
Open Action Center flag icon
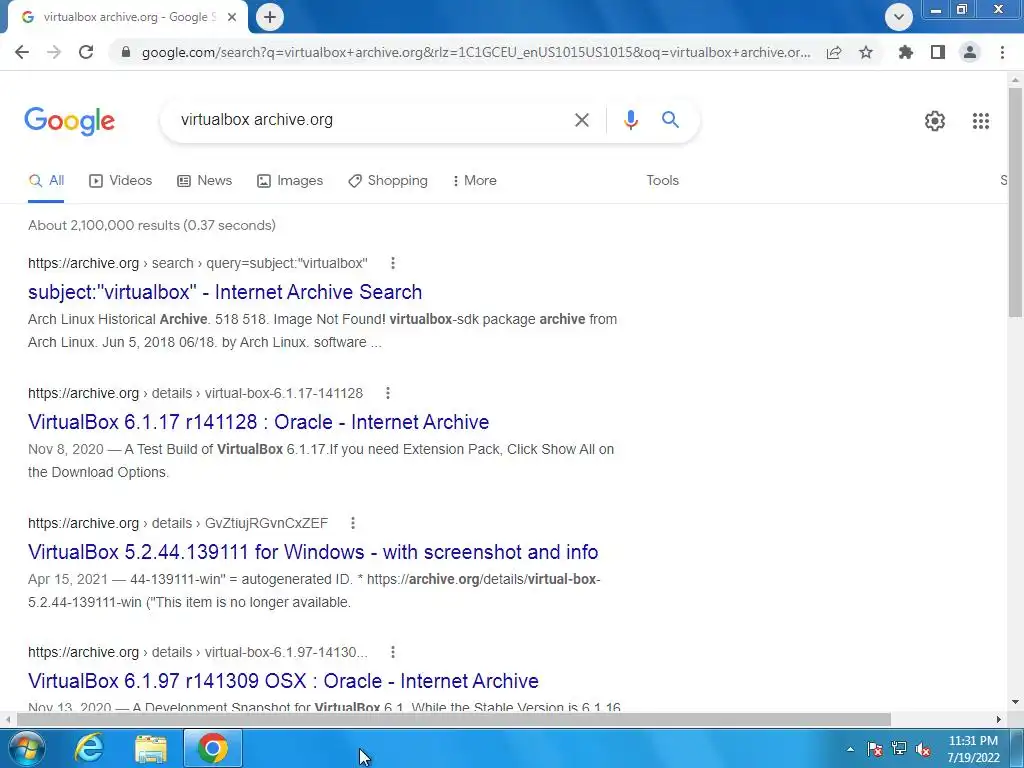[x=874, y=749]
